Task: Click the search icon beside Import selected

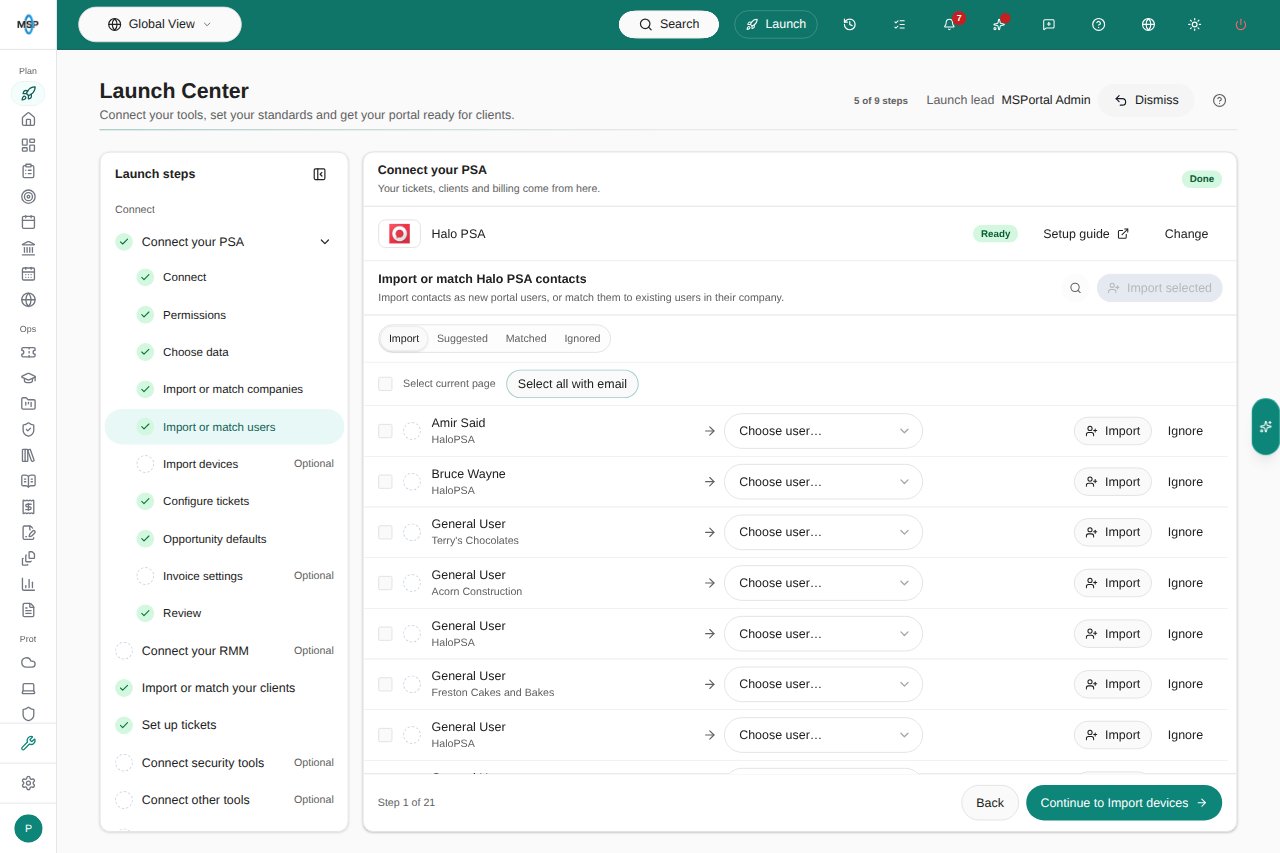Action: point(1076,288)
